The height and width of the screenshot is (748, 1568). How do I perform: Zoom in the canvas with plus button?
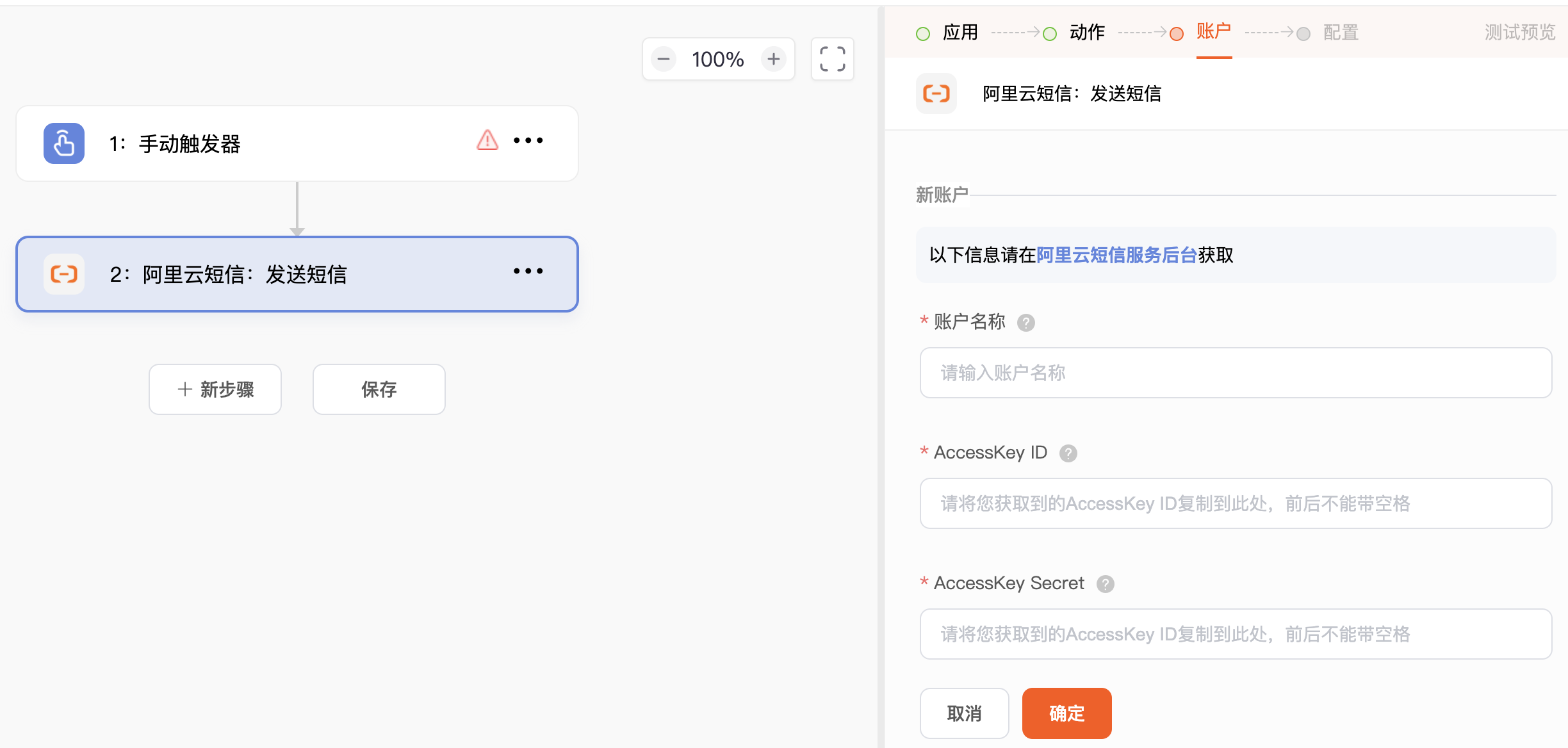pyautogui.click(x=774, y=60)
